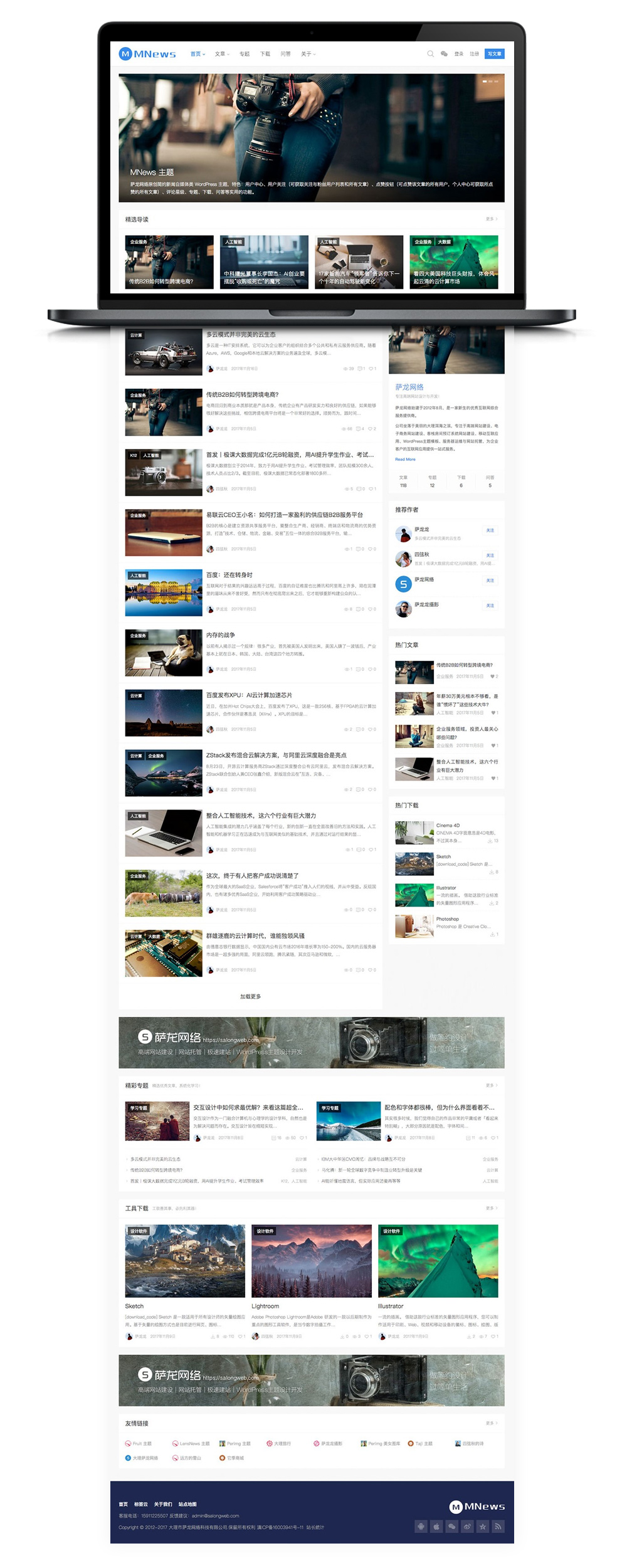Open the 内存的战争 article thumbnail

(x=164, y=653)
